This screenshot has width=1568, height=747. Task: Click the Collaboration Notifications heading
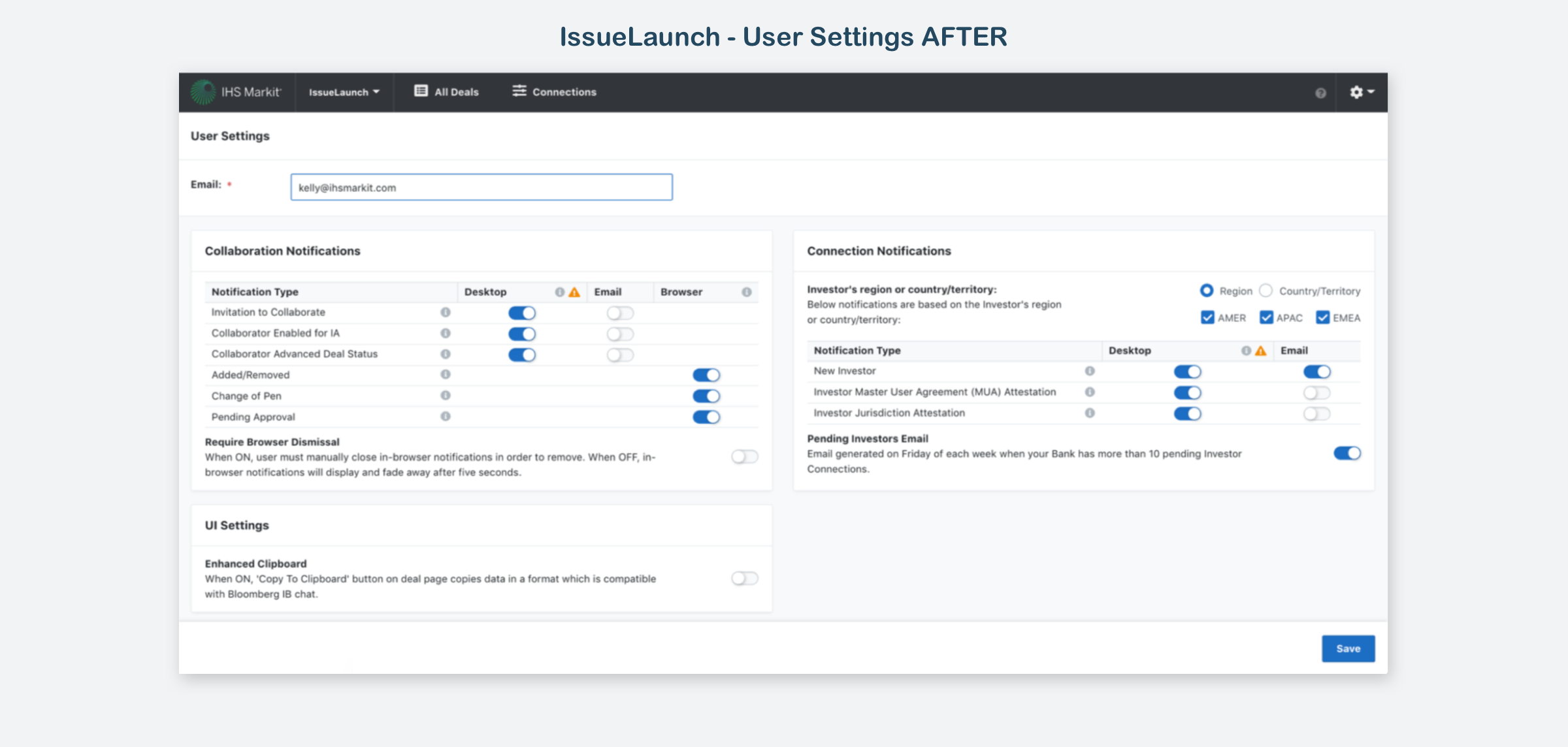[282, 251]
